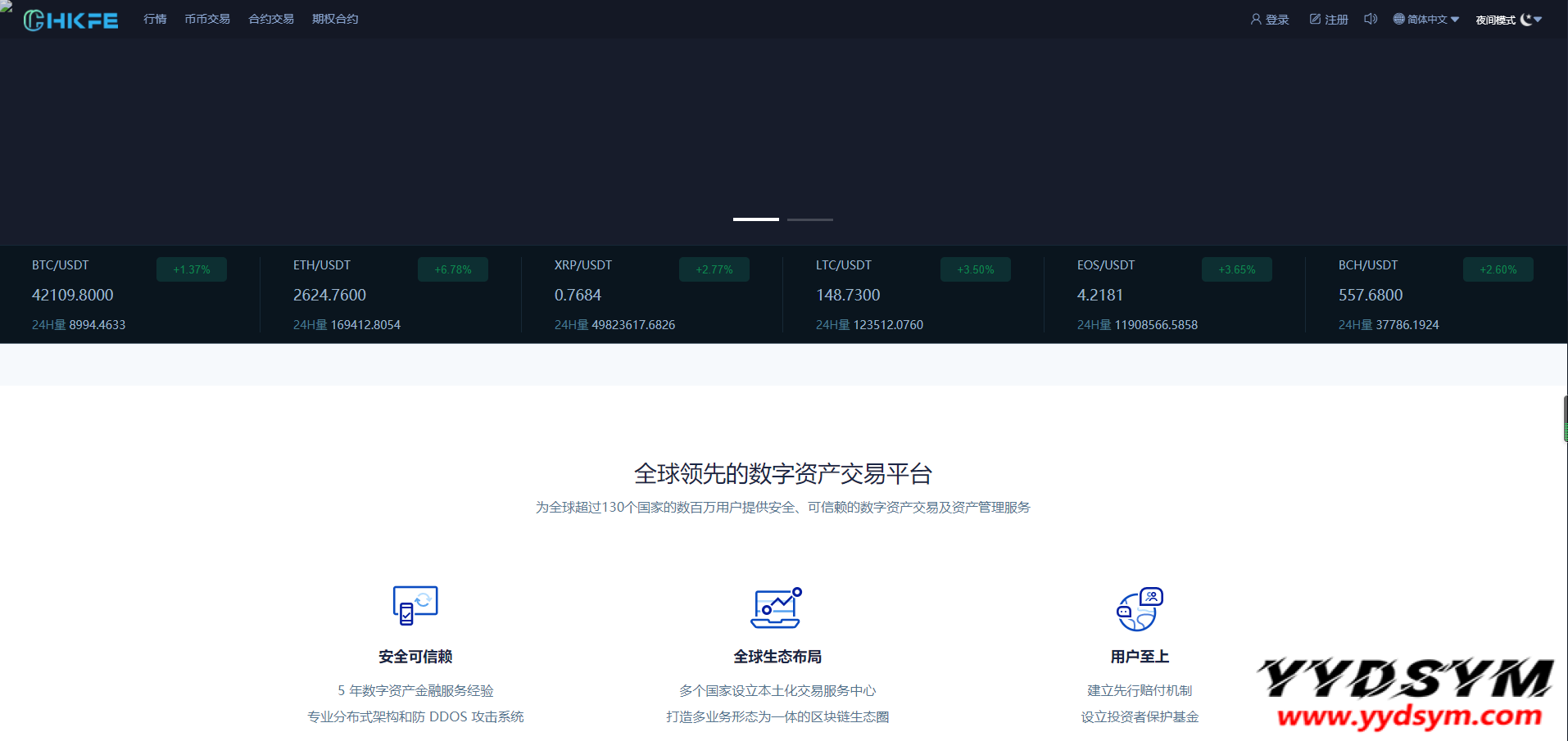Click the ETH/USDT +6.78% change badge
Image resolution: width=1568 pixels, height=741 pixels.
point(453,269)
